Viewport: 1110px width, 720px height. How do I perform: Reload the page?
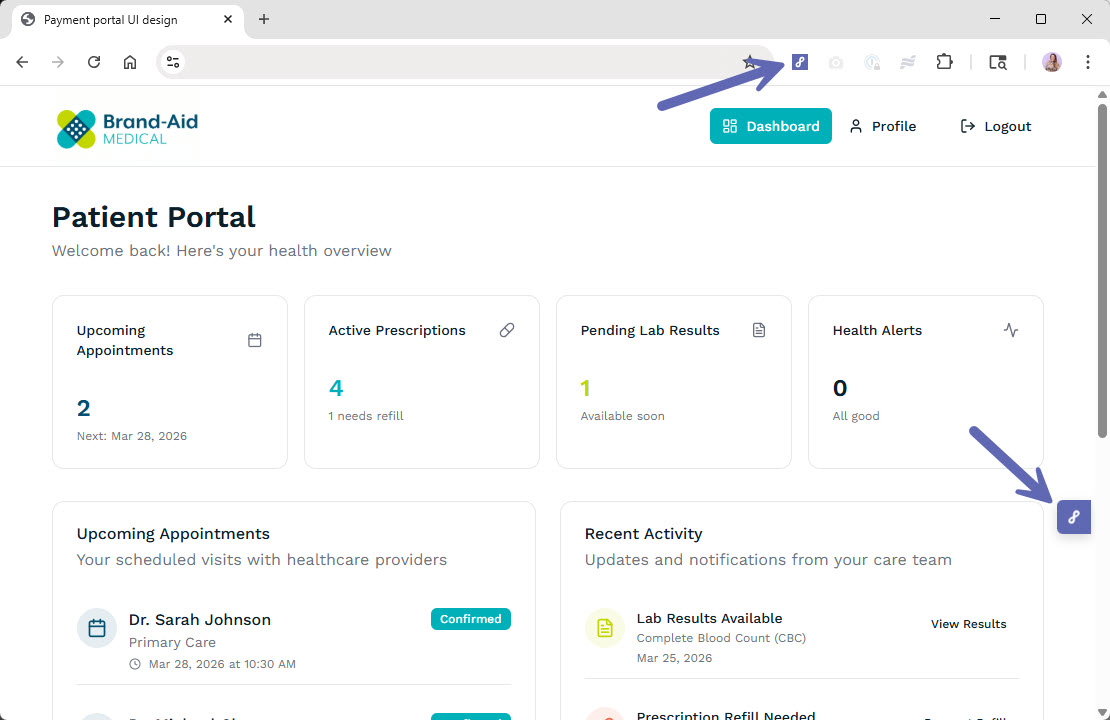pyautogui.click(x=94, y=62)
